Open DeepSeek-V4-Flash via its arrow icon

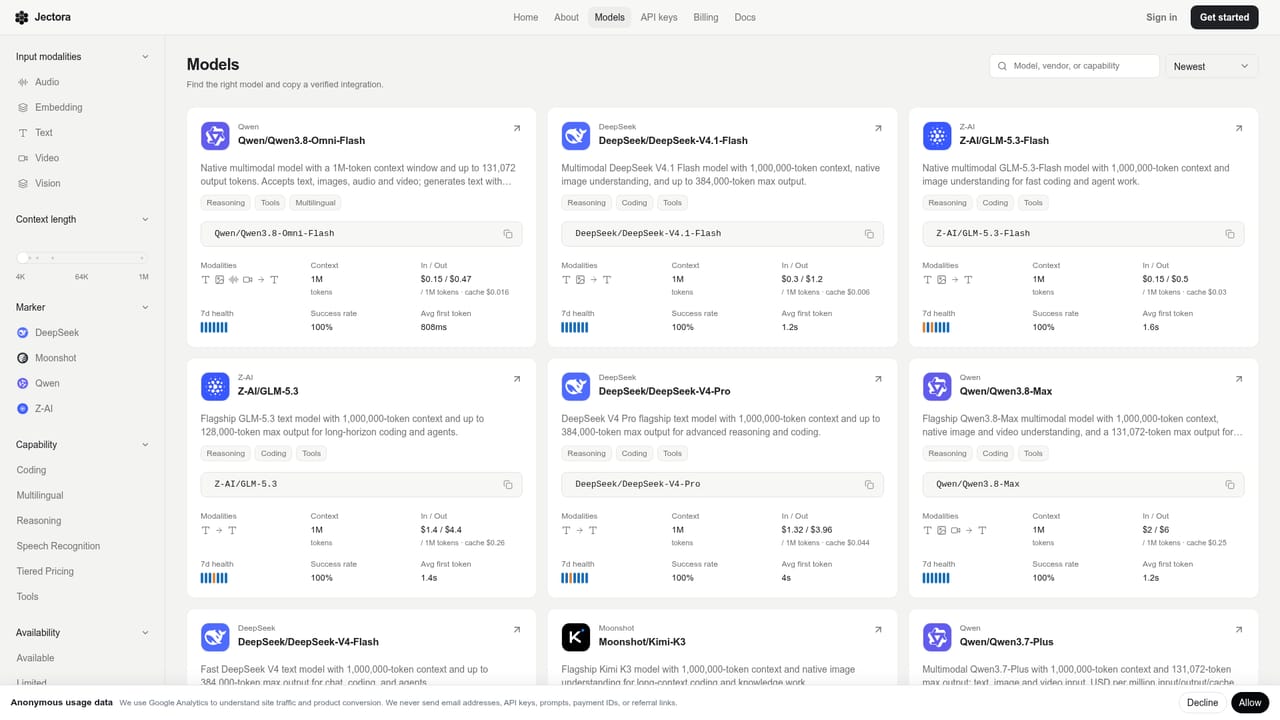[517, 630]
